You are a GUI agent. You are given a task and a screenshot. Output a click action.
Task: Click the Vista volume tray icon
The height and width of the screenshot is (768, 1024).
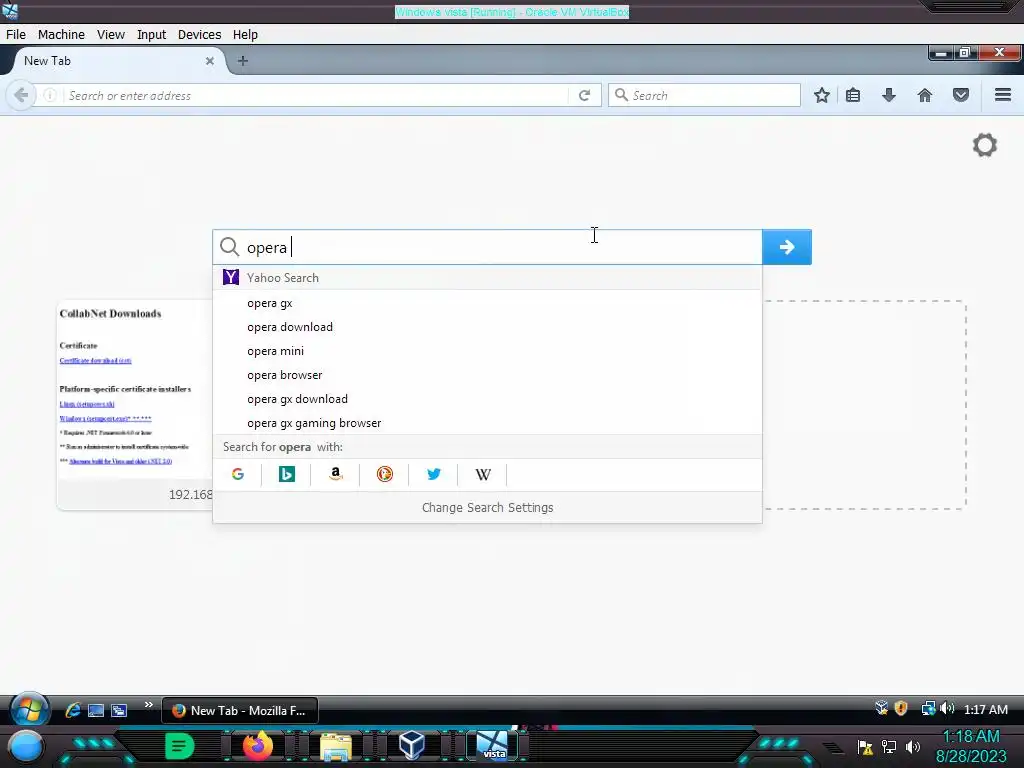(947, 709)
